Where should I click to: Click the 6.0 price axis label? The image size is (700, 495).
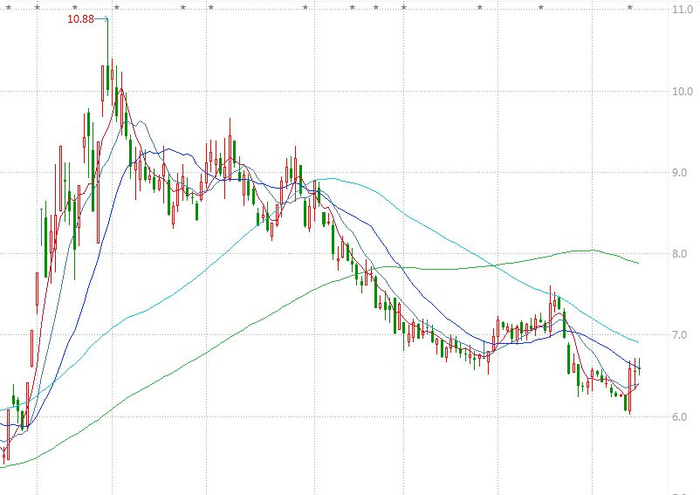click(683, 417)
